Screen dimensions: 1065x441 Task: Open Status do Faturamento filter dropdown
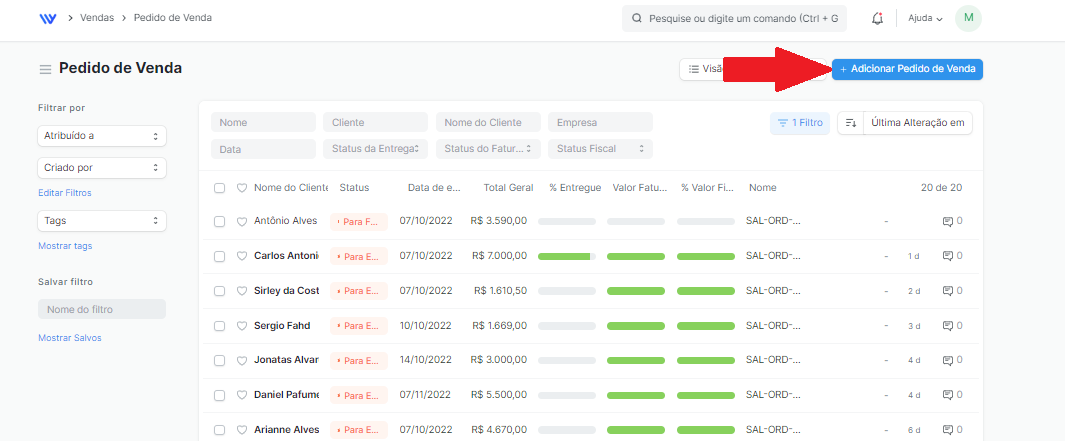point(488,149)
